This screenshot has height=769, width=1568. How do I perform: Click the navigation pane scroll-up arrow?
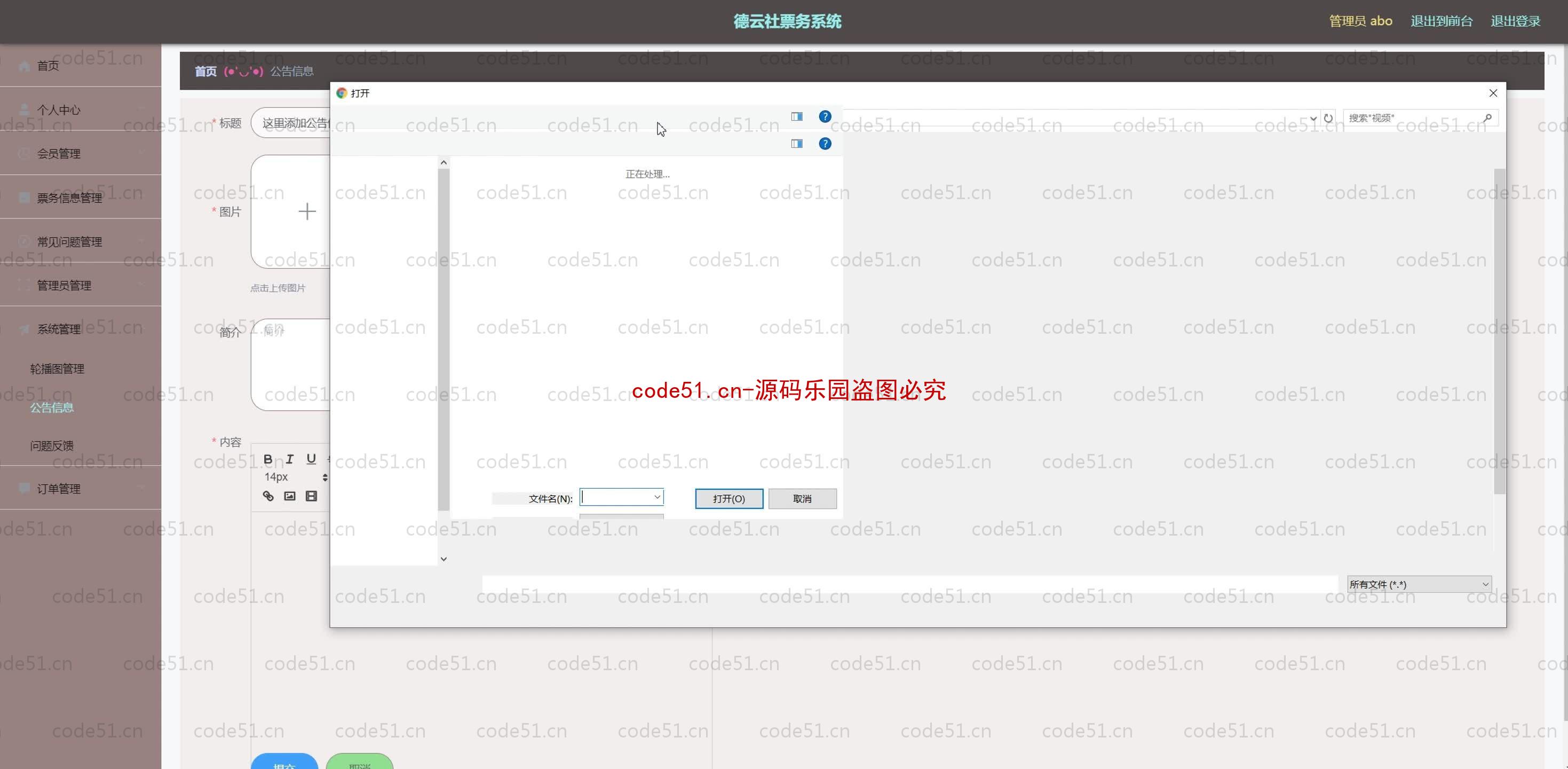click(444, 162)
